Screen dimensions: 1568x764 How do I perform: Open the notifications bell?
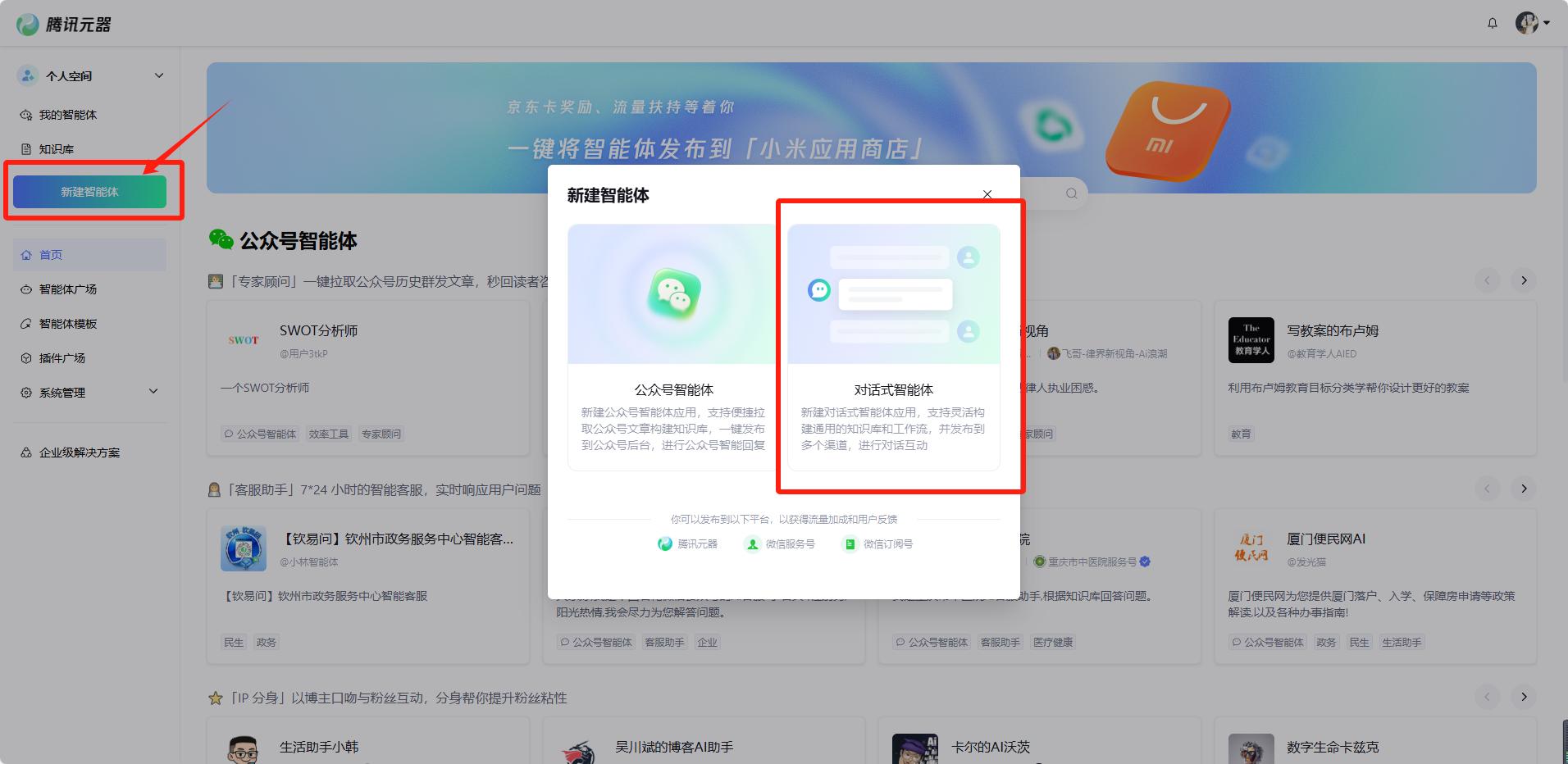[1492, 23]
